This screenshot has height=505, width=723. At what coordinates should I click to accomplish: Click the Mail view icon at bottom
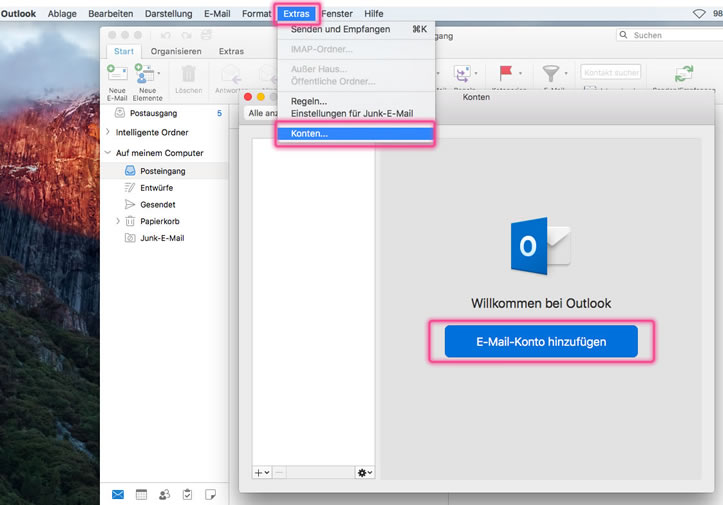pos(118,494)
